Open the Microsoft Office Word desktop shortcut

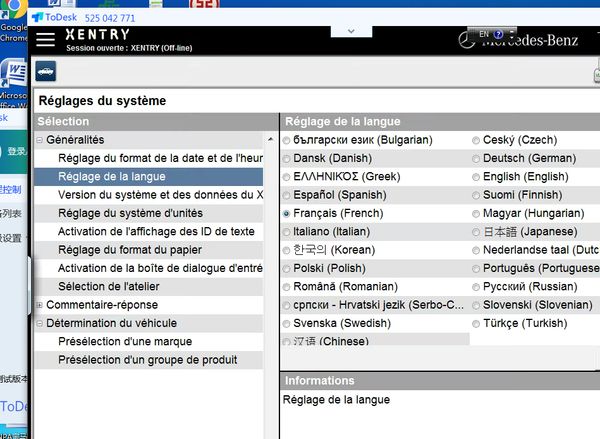[x=14, y=82]
